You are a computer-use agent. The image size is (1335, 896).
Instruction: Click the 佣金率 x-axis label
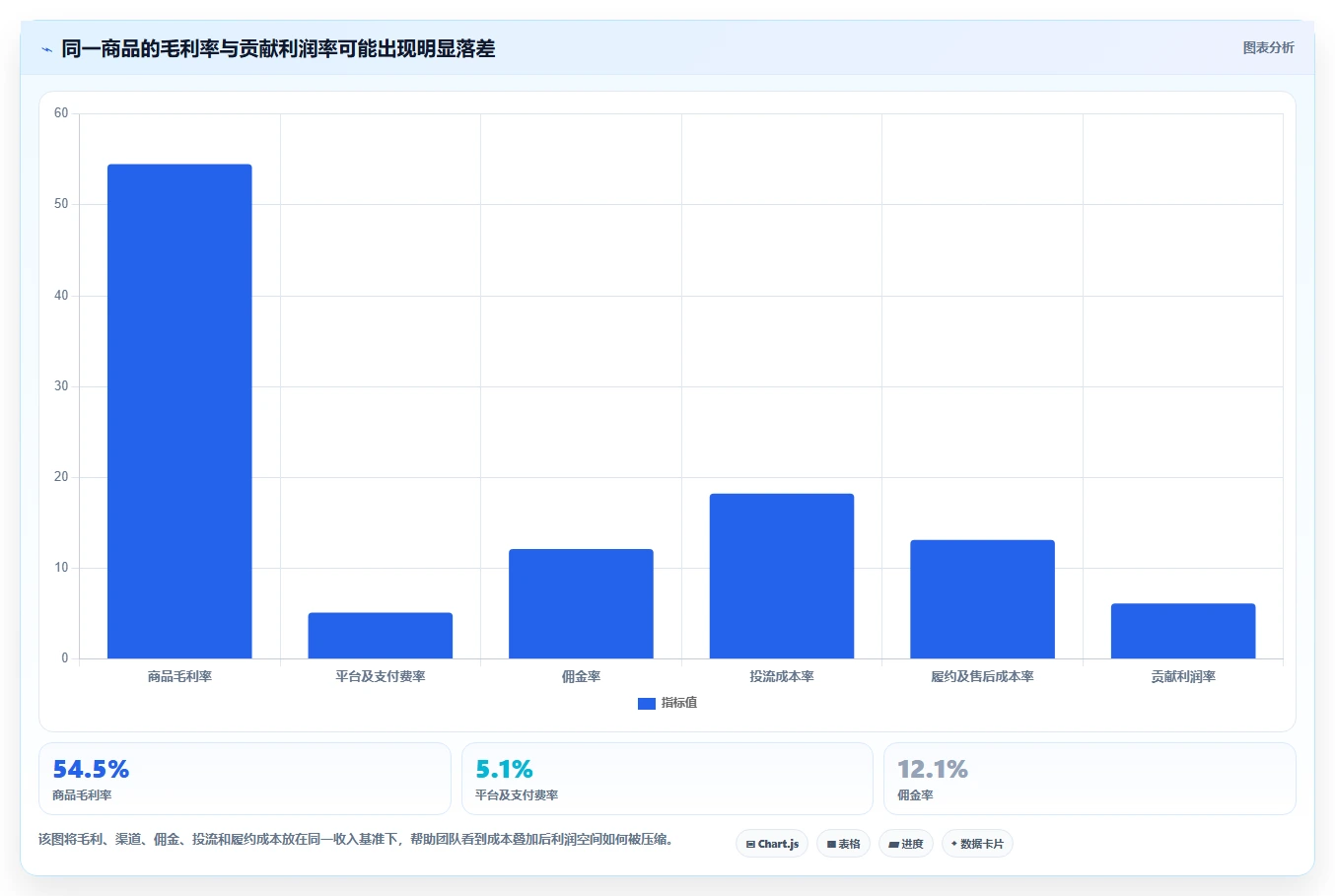[581, 676]
